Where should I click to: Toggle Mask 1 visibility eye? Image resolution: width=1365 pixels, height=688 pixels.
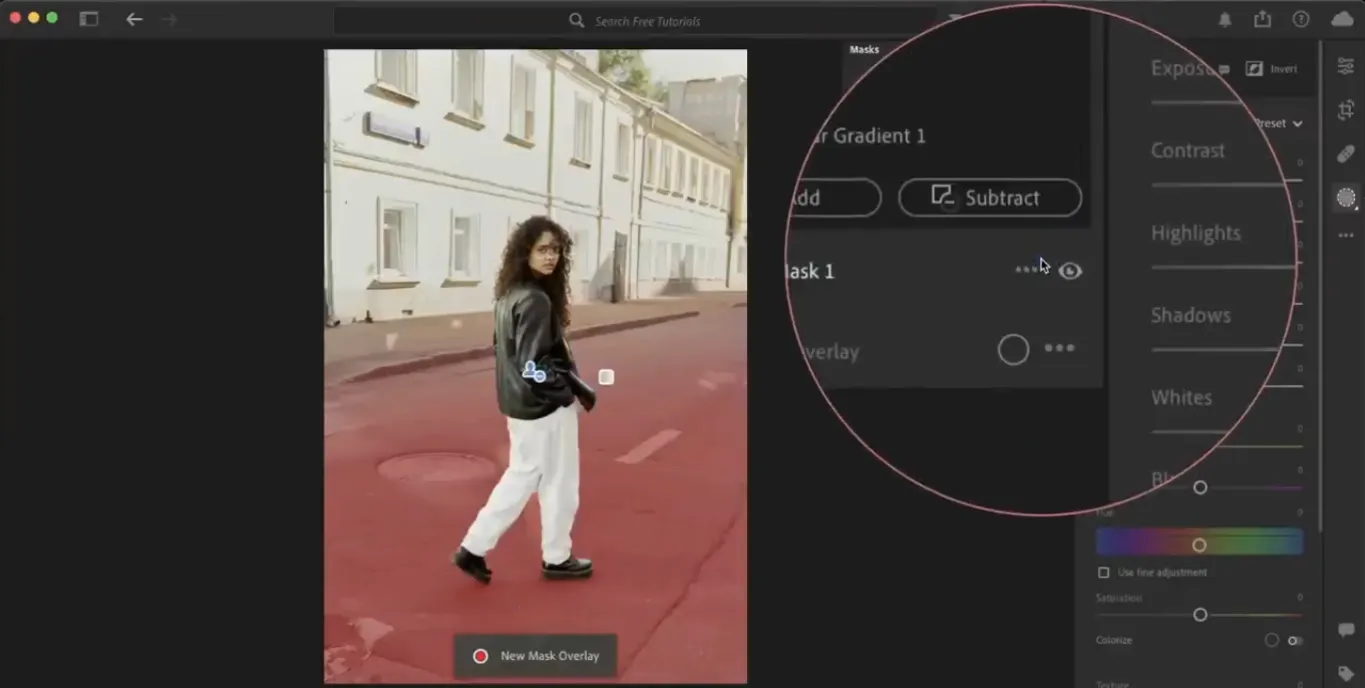click(1070, 271)
